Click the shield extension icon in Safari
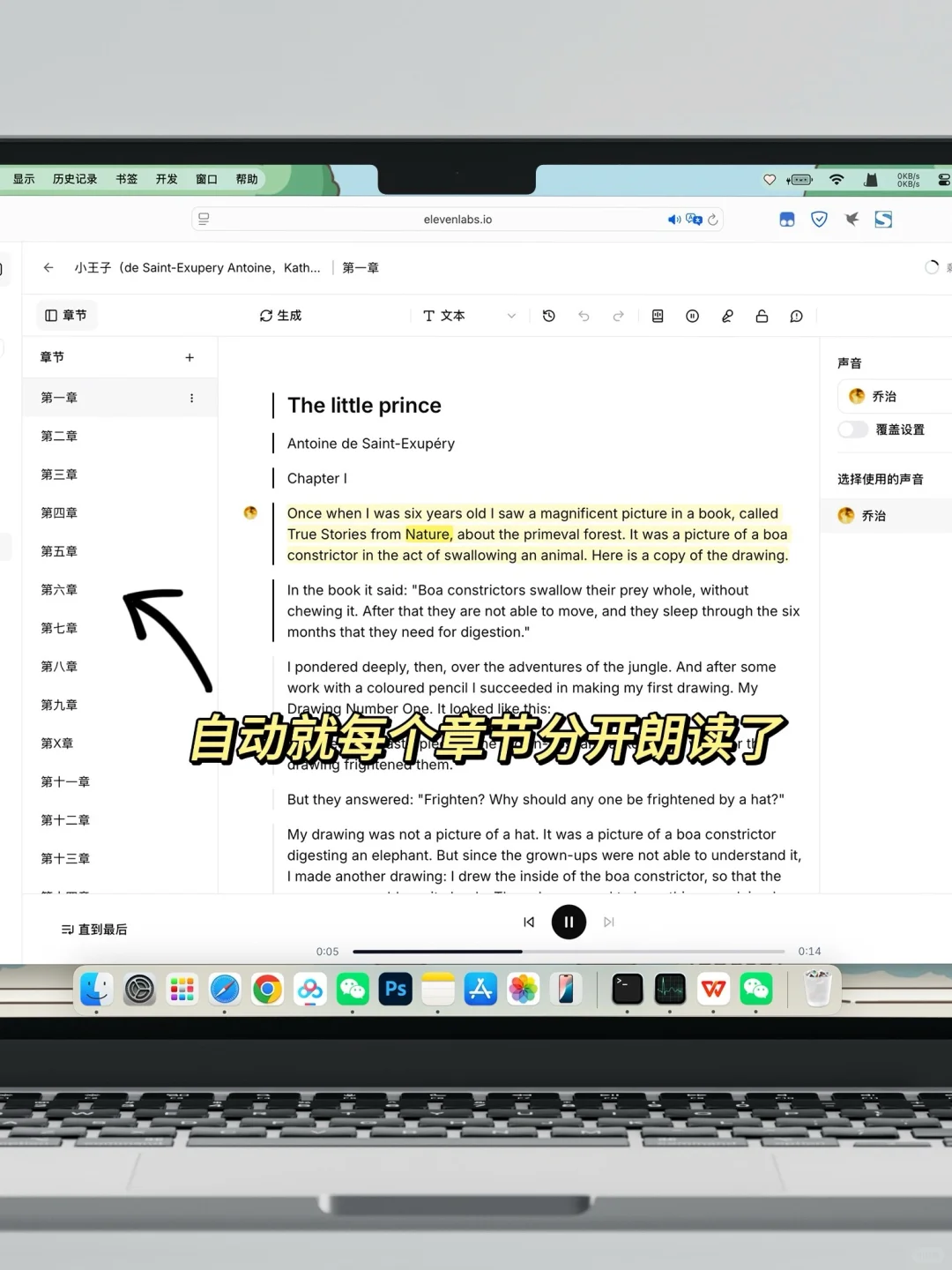Viewport: 952px width, 1270px height. (819, 219)
